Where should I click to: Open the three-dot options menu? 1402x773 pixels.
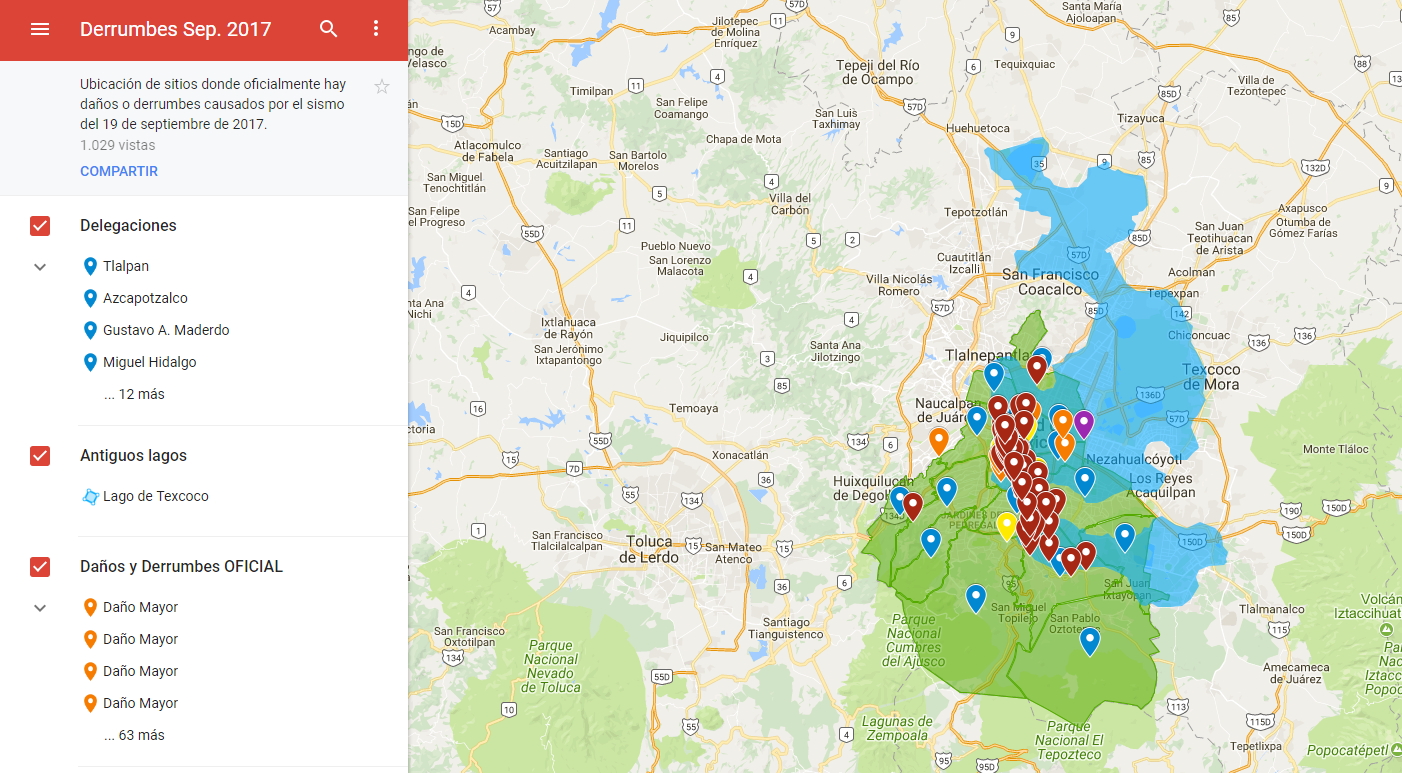pos(376,29)
